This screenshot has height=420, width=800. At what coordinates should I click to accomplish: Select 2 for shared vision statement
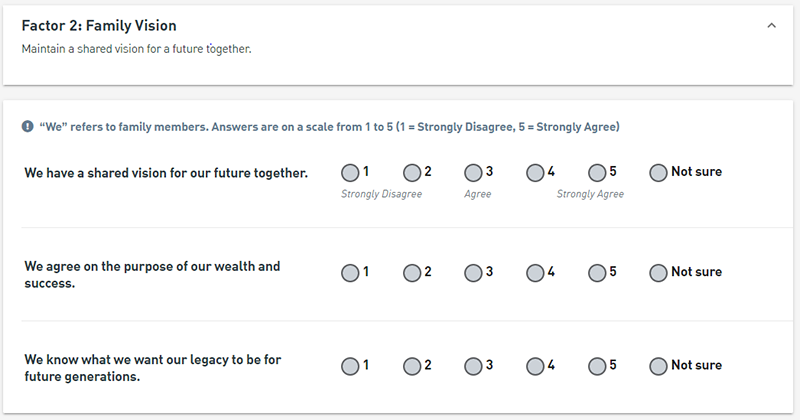click(x=412, y=172)
